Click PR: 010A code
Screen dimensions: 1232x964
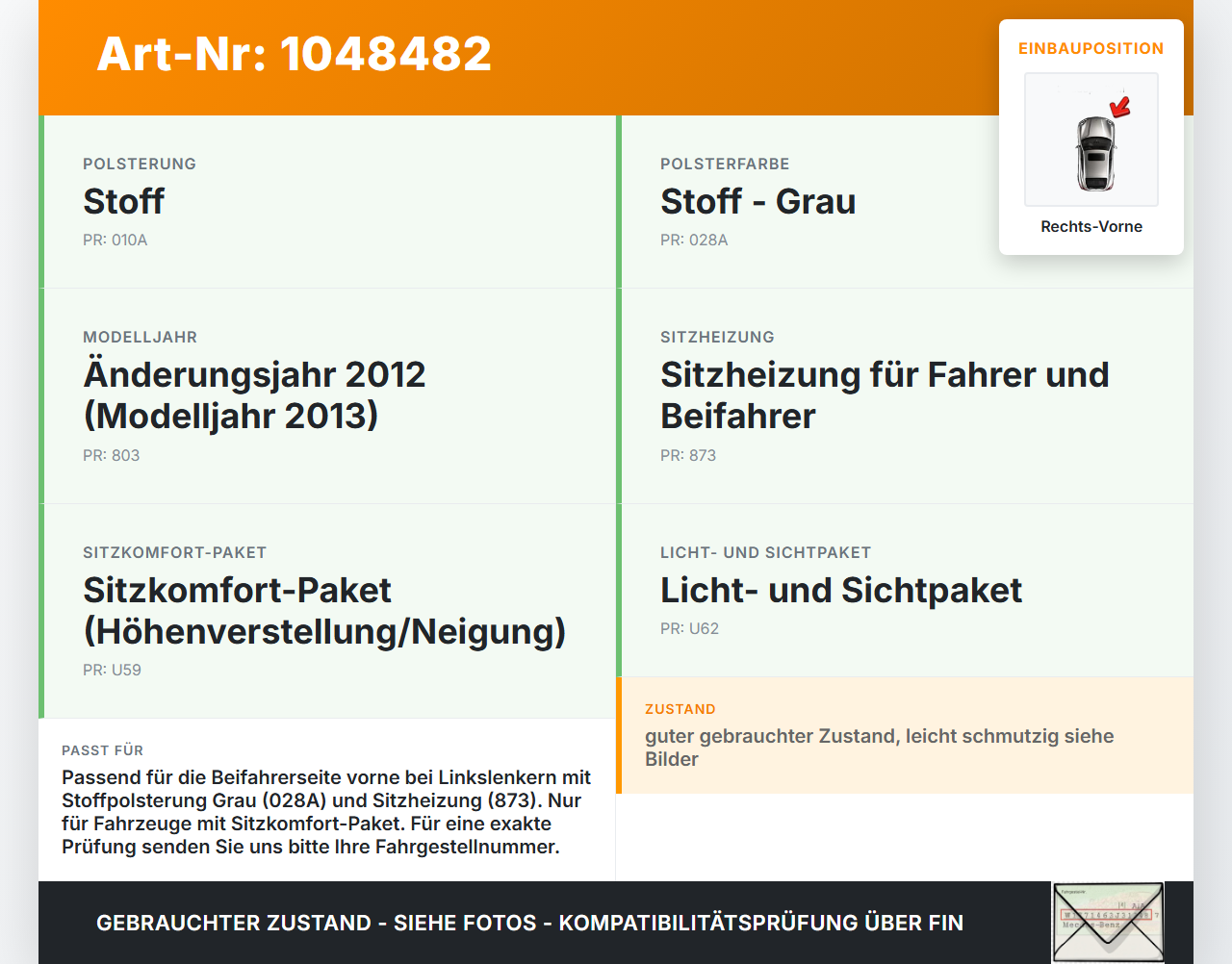tap(115, 240)
